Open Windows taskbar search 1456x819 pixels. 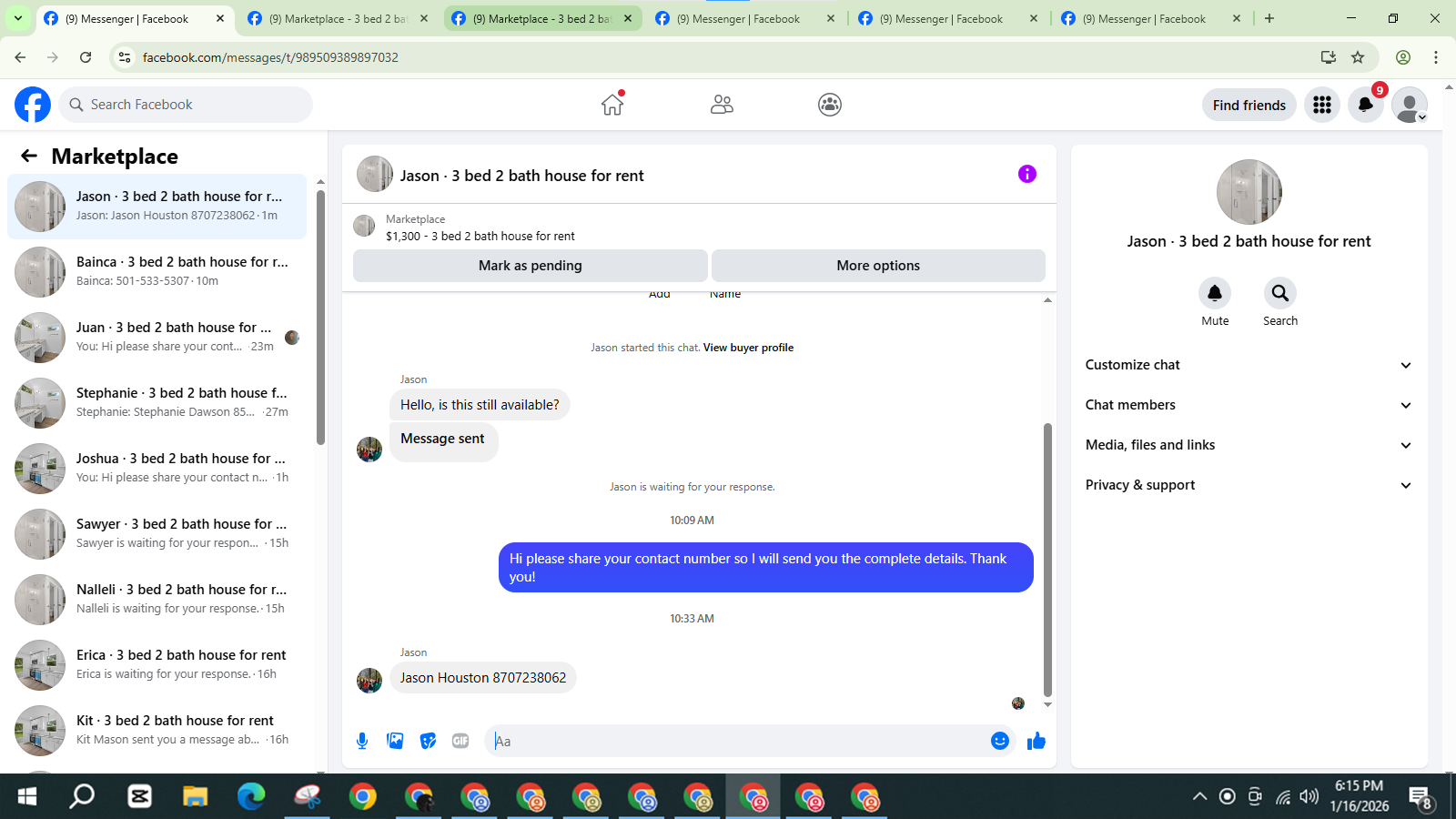[x=83, y=797]
